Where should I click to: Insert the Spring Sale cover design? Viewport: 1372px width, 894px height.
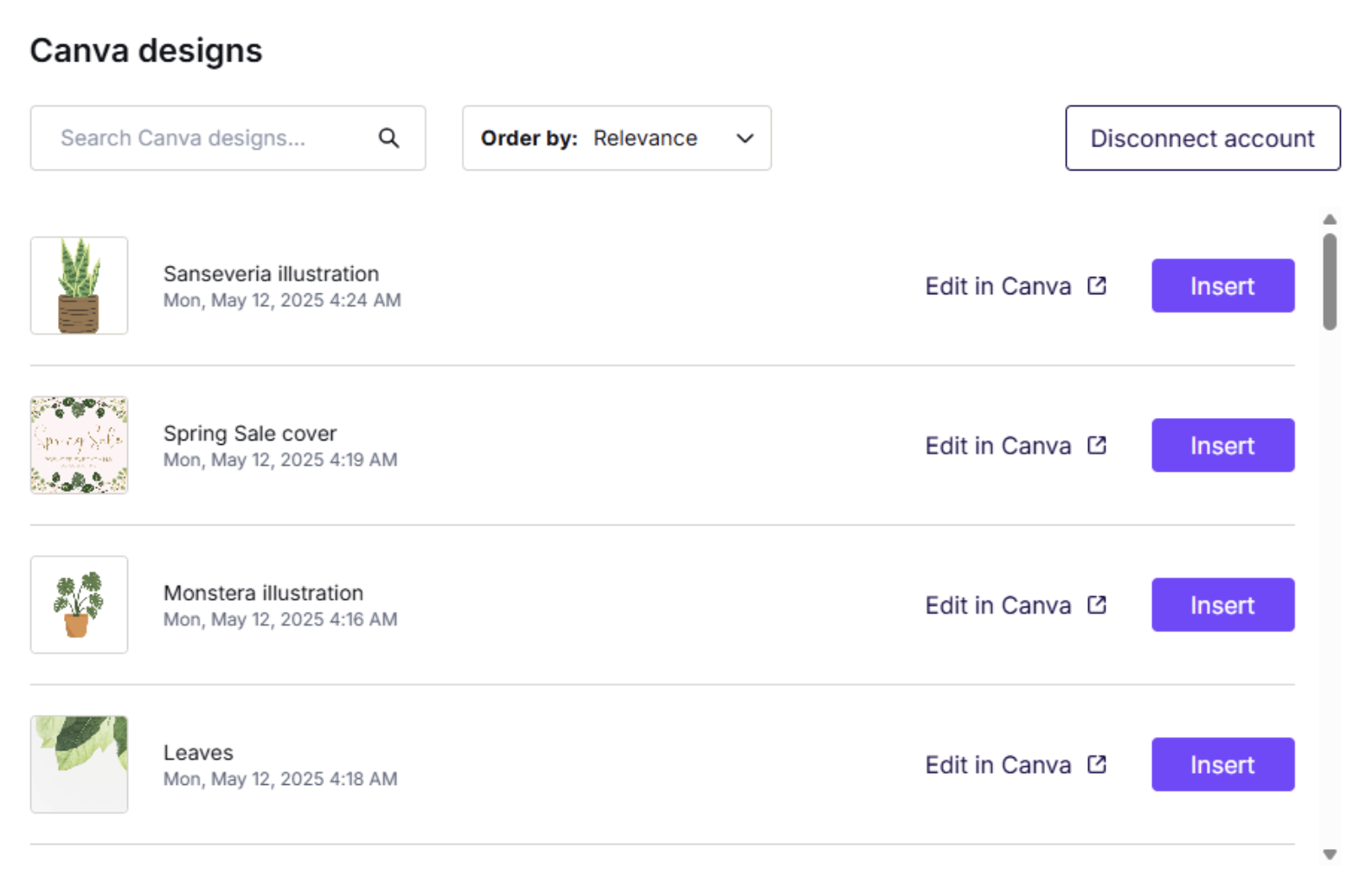pos(1222,446)
